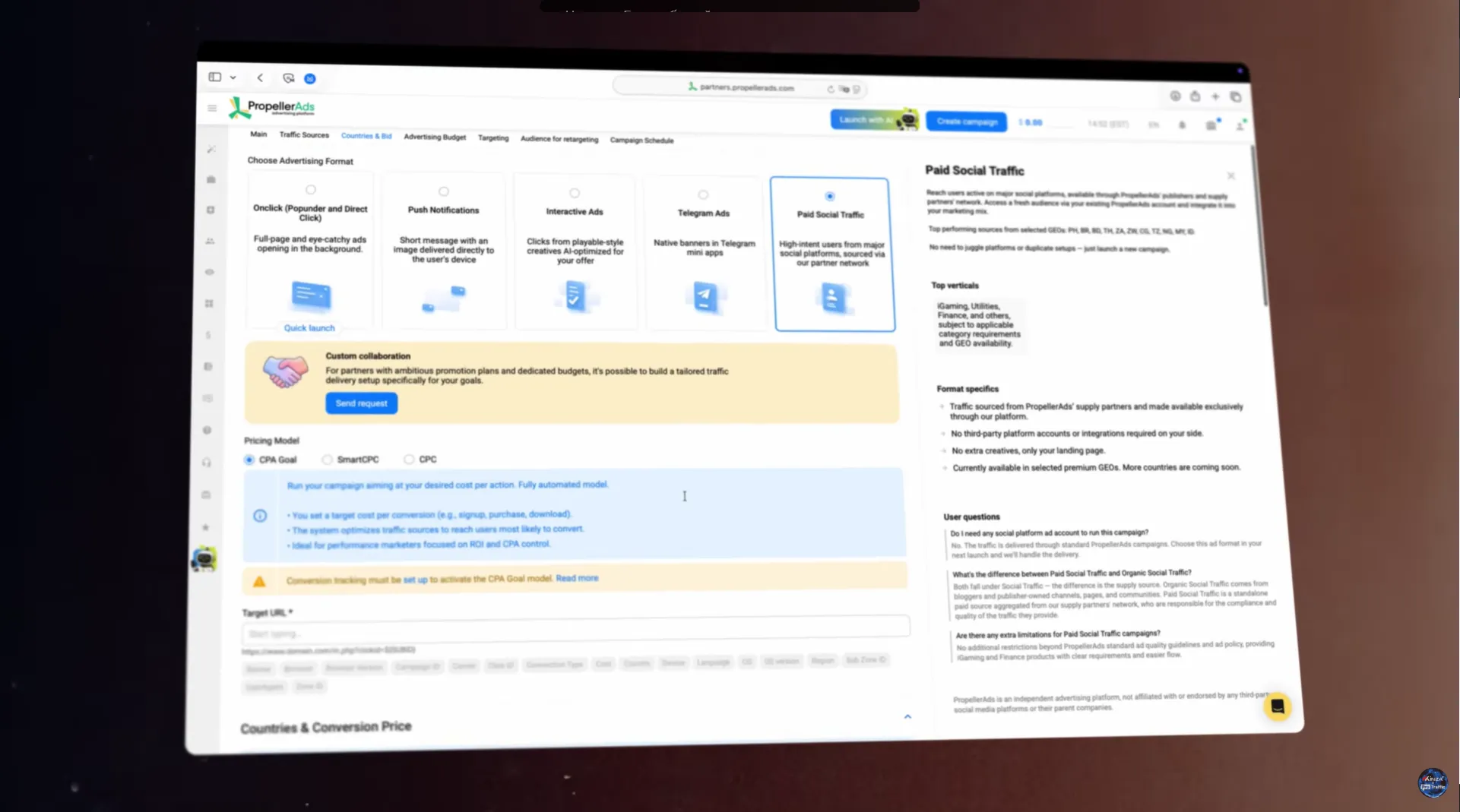Jump to the Campaign Schedule tab
Viewport: 1460px width, 812px height.
tap(641, 140)
